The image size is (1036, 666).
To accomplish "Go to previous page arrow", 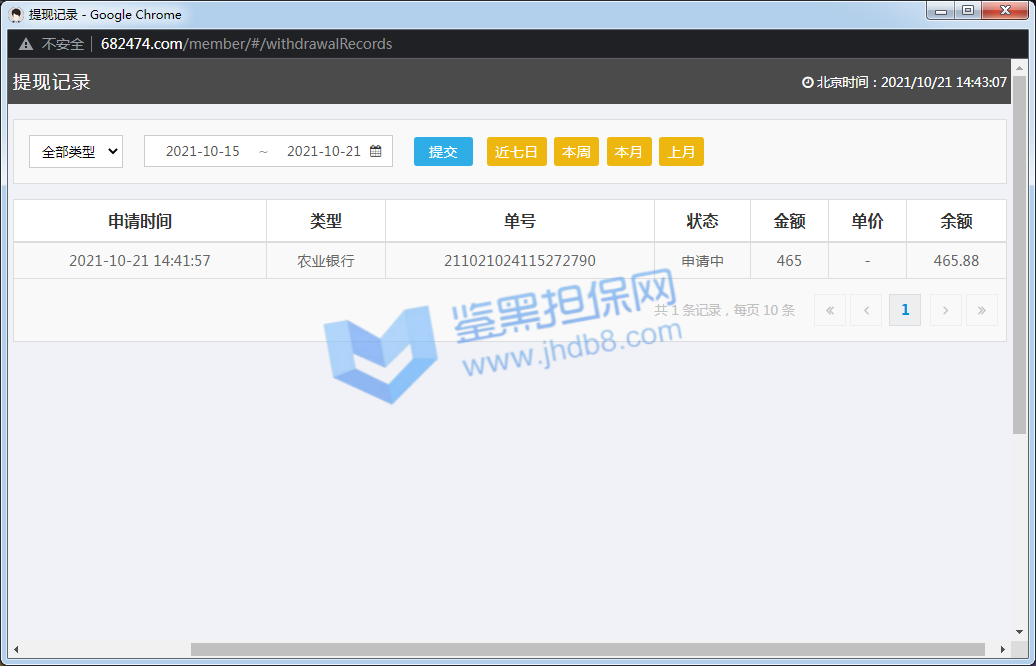I will tap(865, 310).
